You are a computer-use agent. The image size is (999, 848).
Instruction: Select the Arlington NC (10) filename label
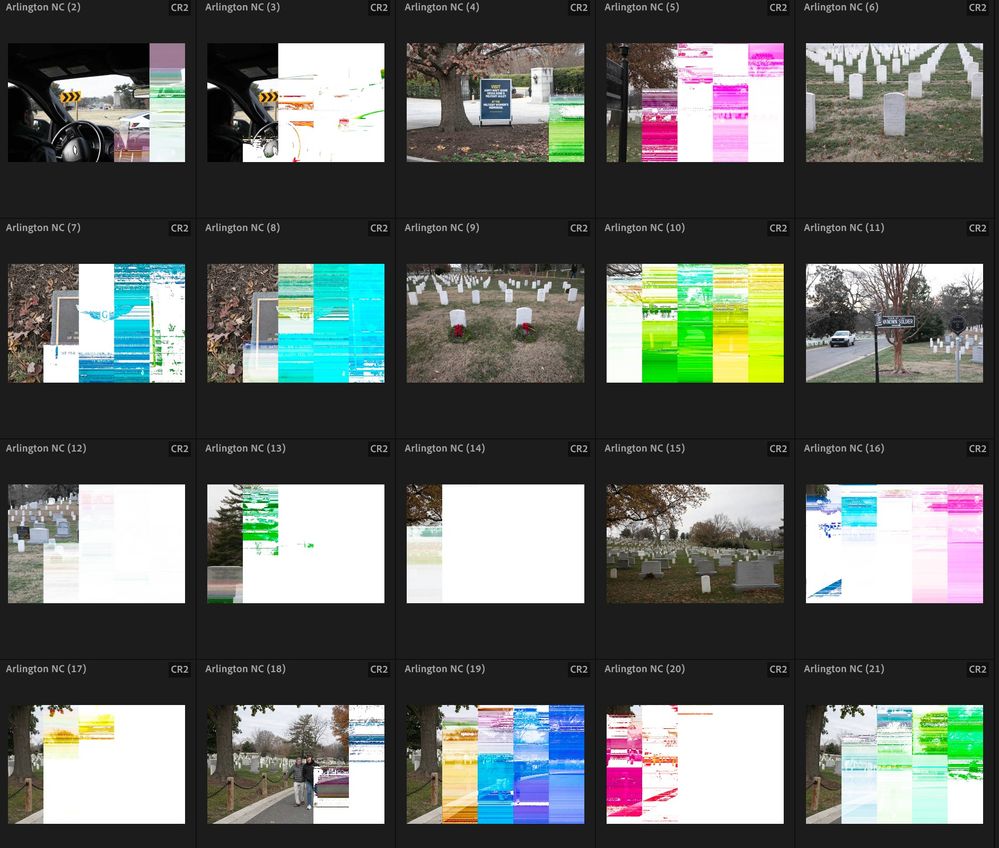(644, 228)
